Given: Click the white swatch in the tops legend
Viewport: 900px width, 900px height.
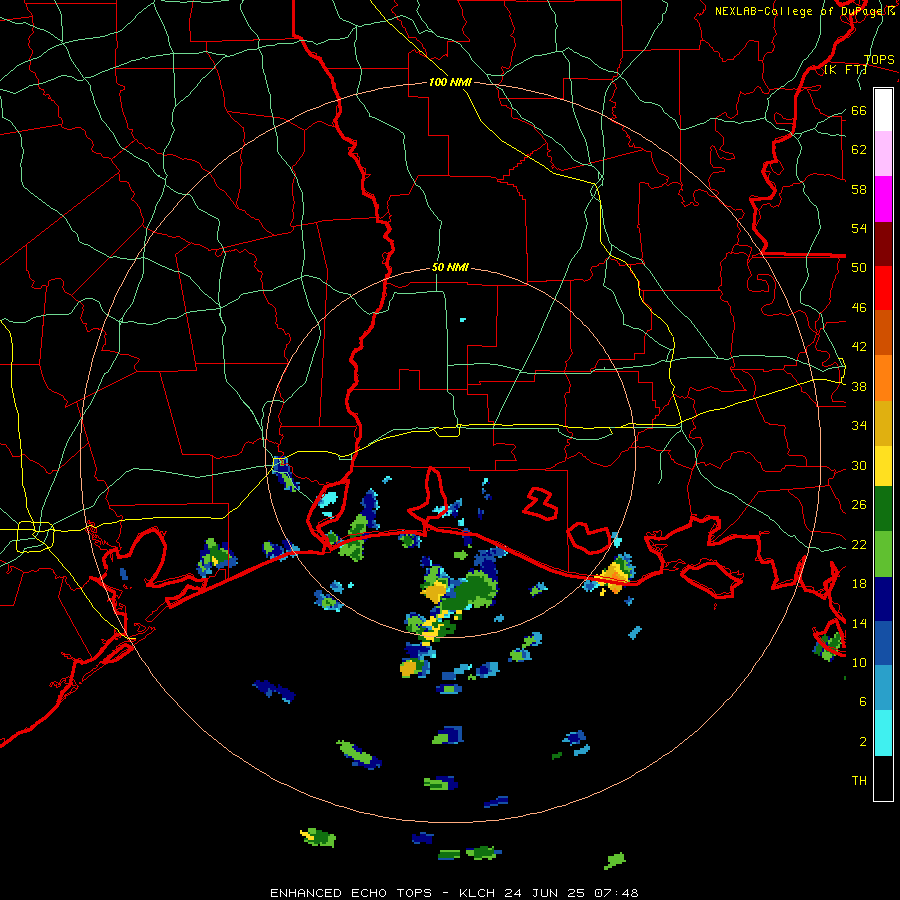Looking at the screenshot, I should [x=883, y=110].
